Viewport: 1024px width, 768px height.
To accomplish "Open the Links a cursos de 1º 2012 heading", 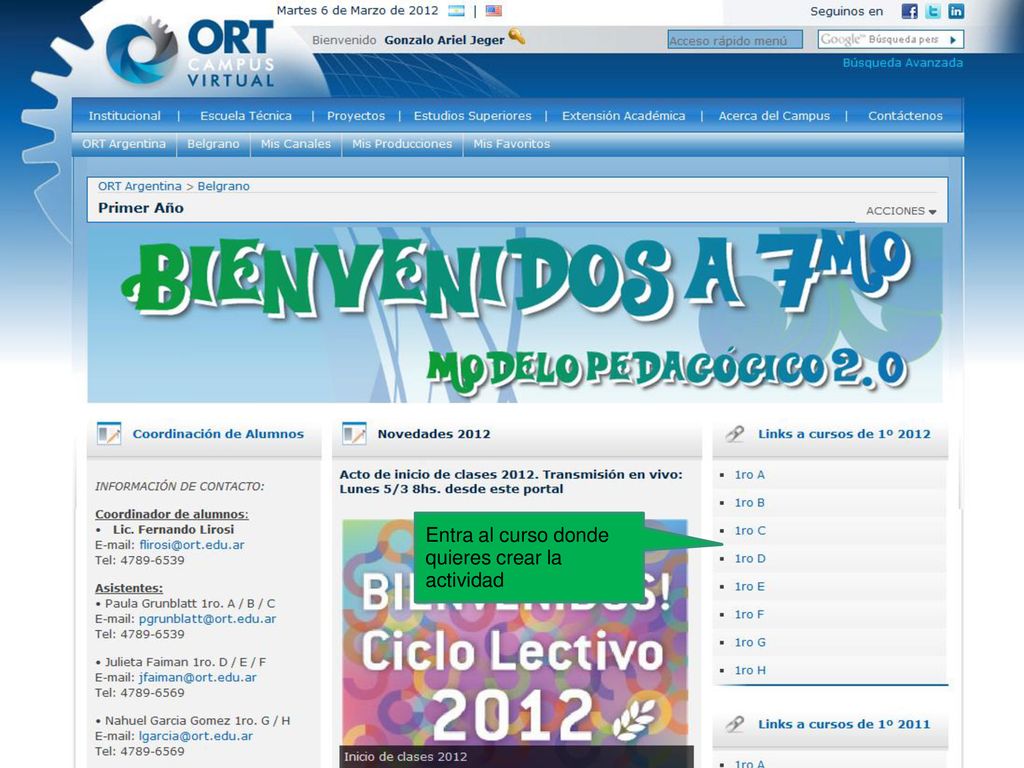I will pos(844,434).
